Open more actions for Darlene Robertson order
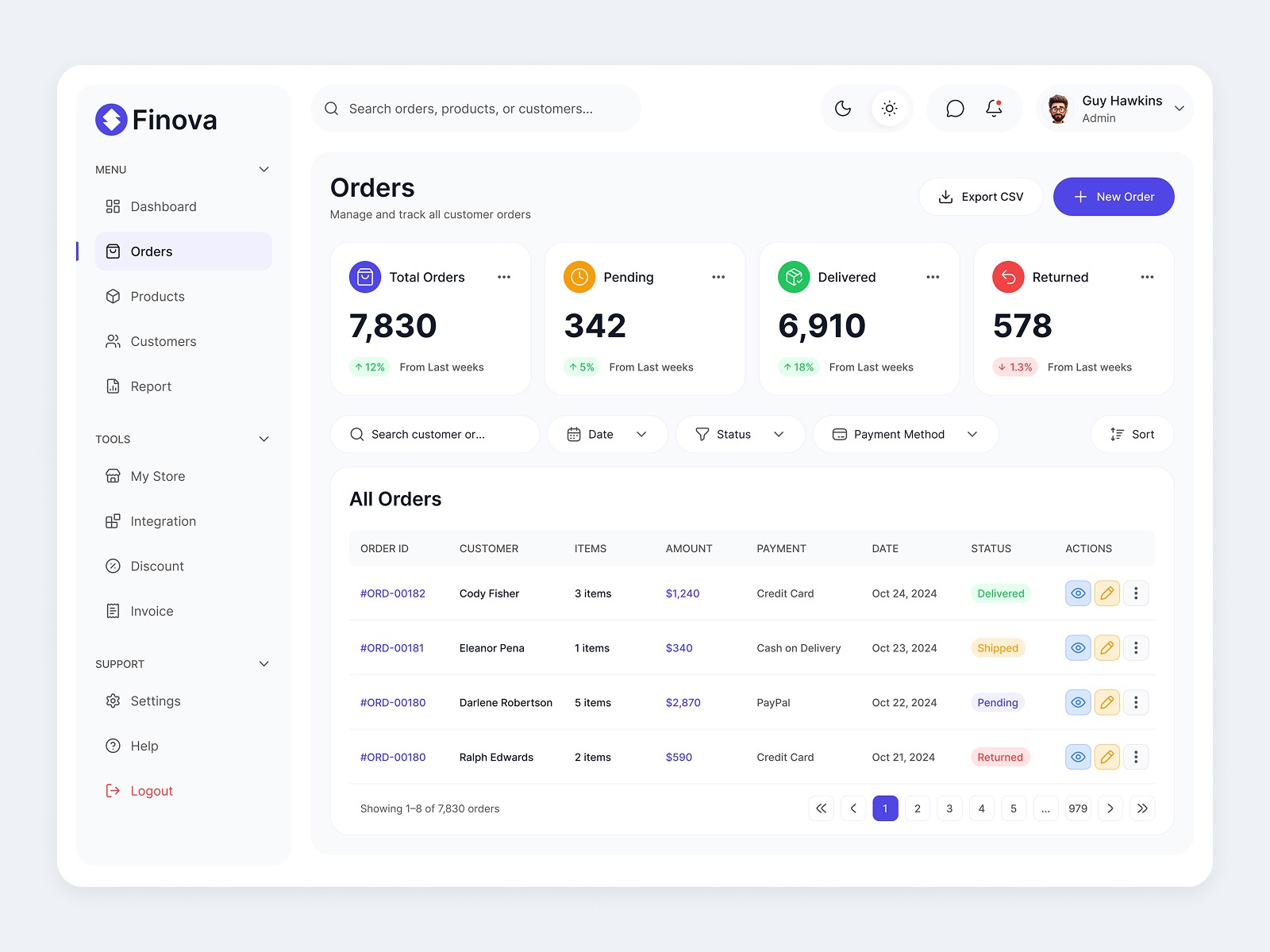This screenshot has height=952, width=1270. pyautogui.click(x=1136, y=702)
